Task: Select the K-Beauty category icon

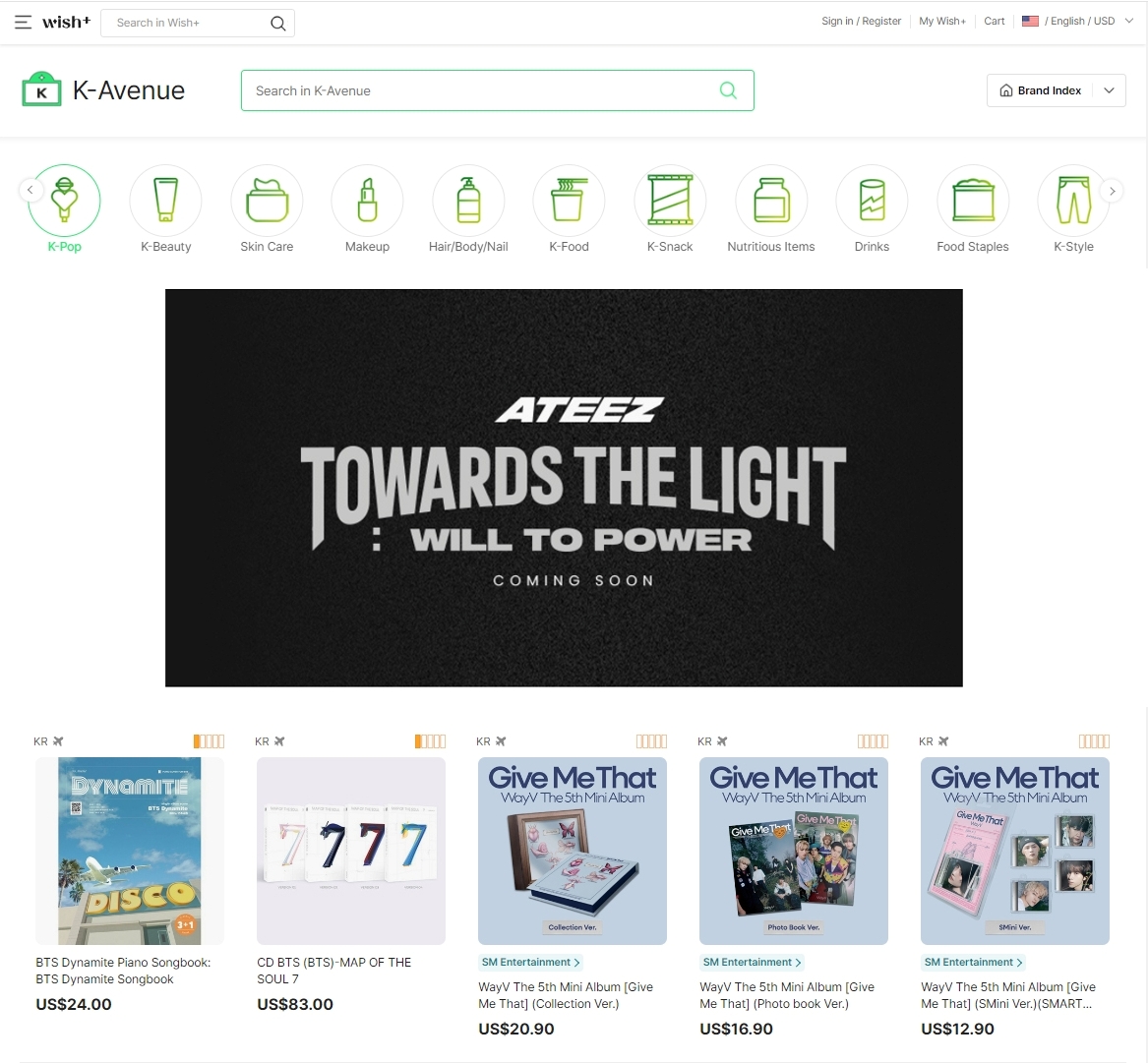Action: tap(165, 201)
